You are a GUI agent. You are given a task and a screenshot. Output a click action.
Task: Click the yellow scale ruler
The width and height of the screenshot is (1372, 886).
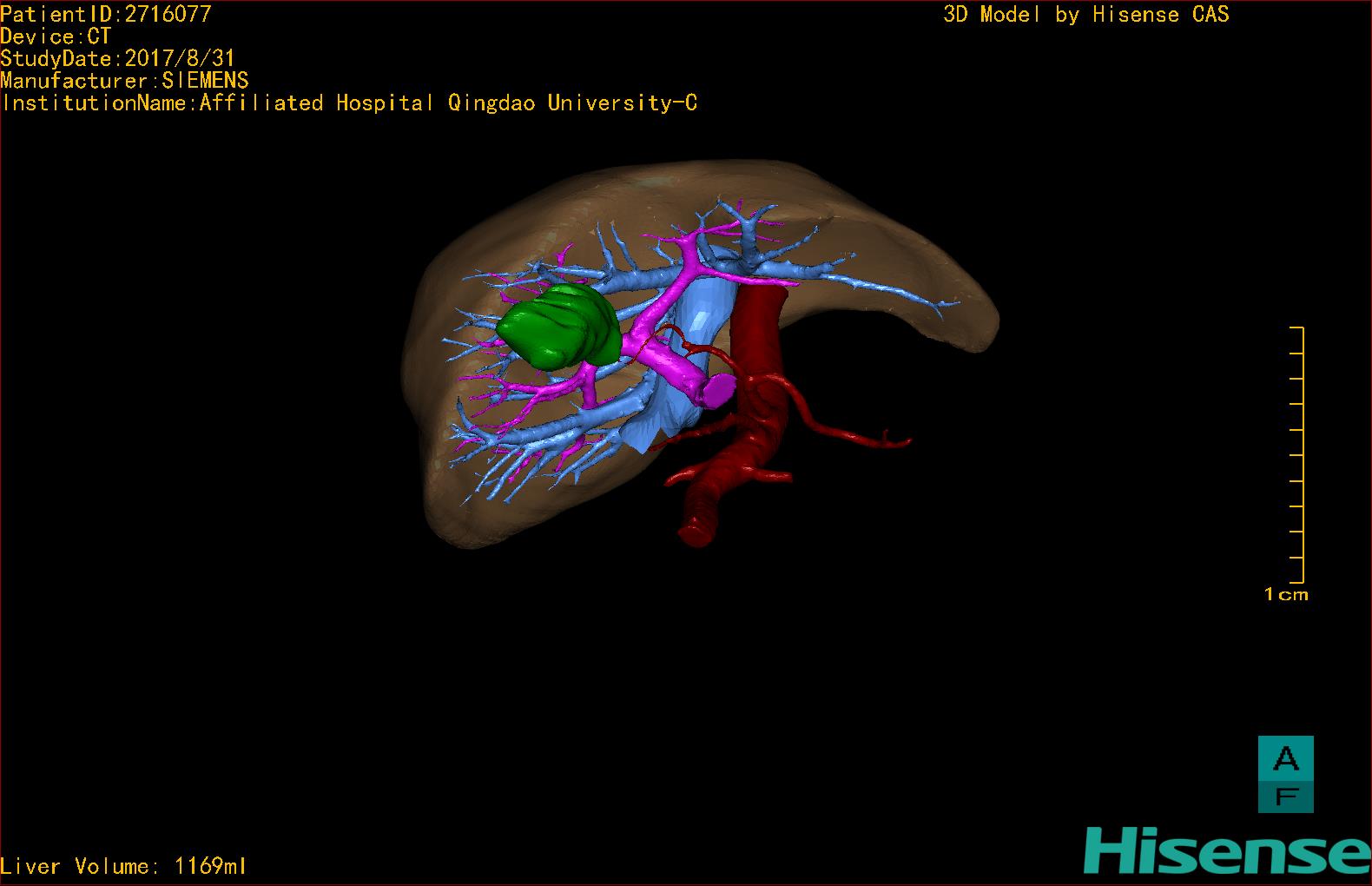pyautogui.click(x=1297, y=454)
